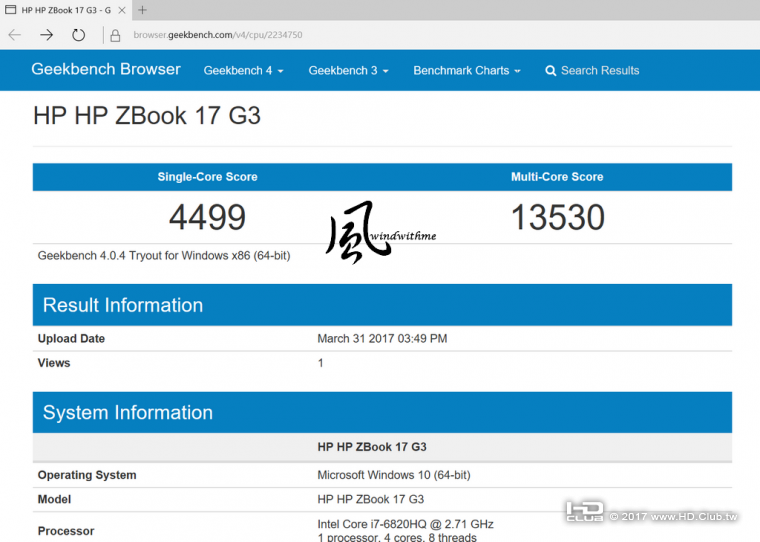Click the Upload Date label
Image resolution: width=760 pixels, height=542 pixels.
tap(71, 338)
